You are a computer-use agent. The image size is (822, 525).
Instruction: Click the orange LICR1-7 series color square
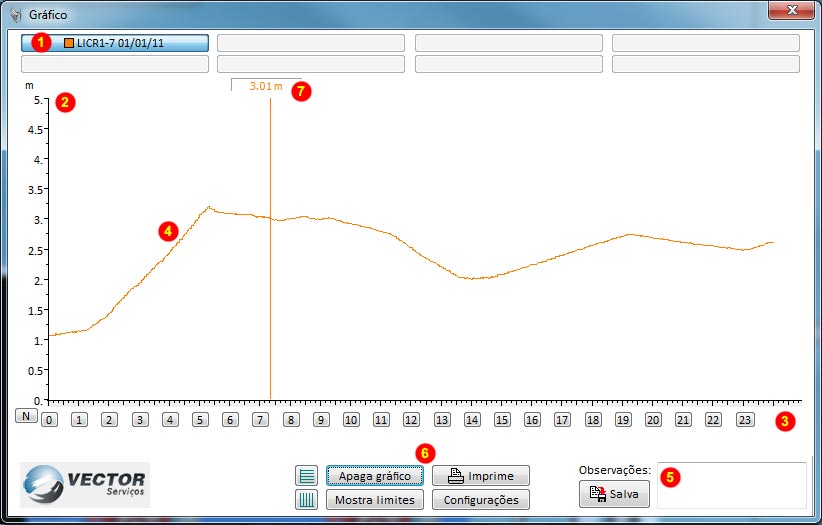pos(69,43)
